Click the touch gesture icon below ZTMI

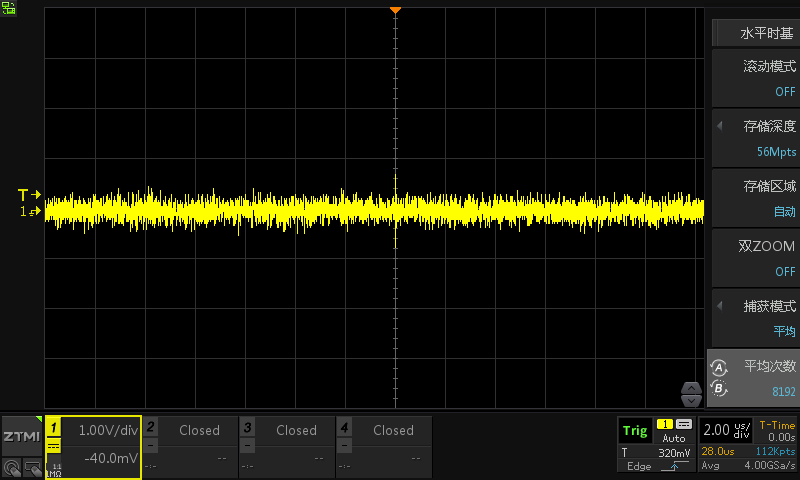(11, 467)
